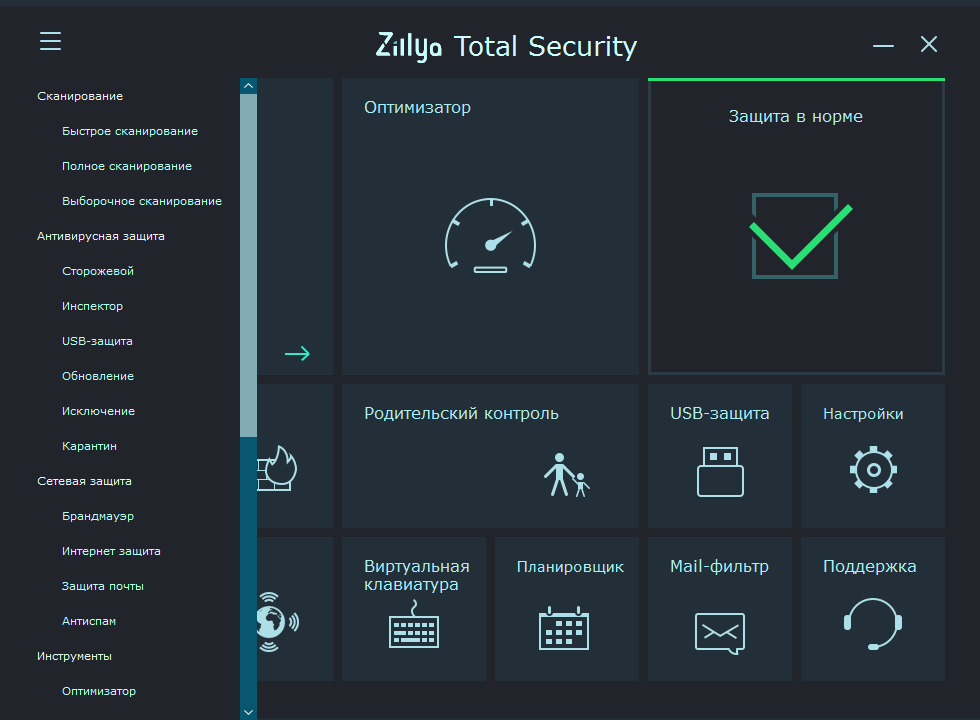Open Быстрое сканирование
The height and width of the screenshot is (720, 980).
coord(130,131)
